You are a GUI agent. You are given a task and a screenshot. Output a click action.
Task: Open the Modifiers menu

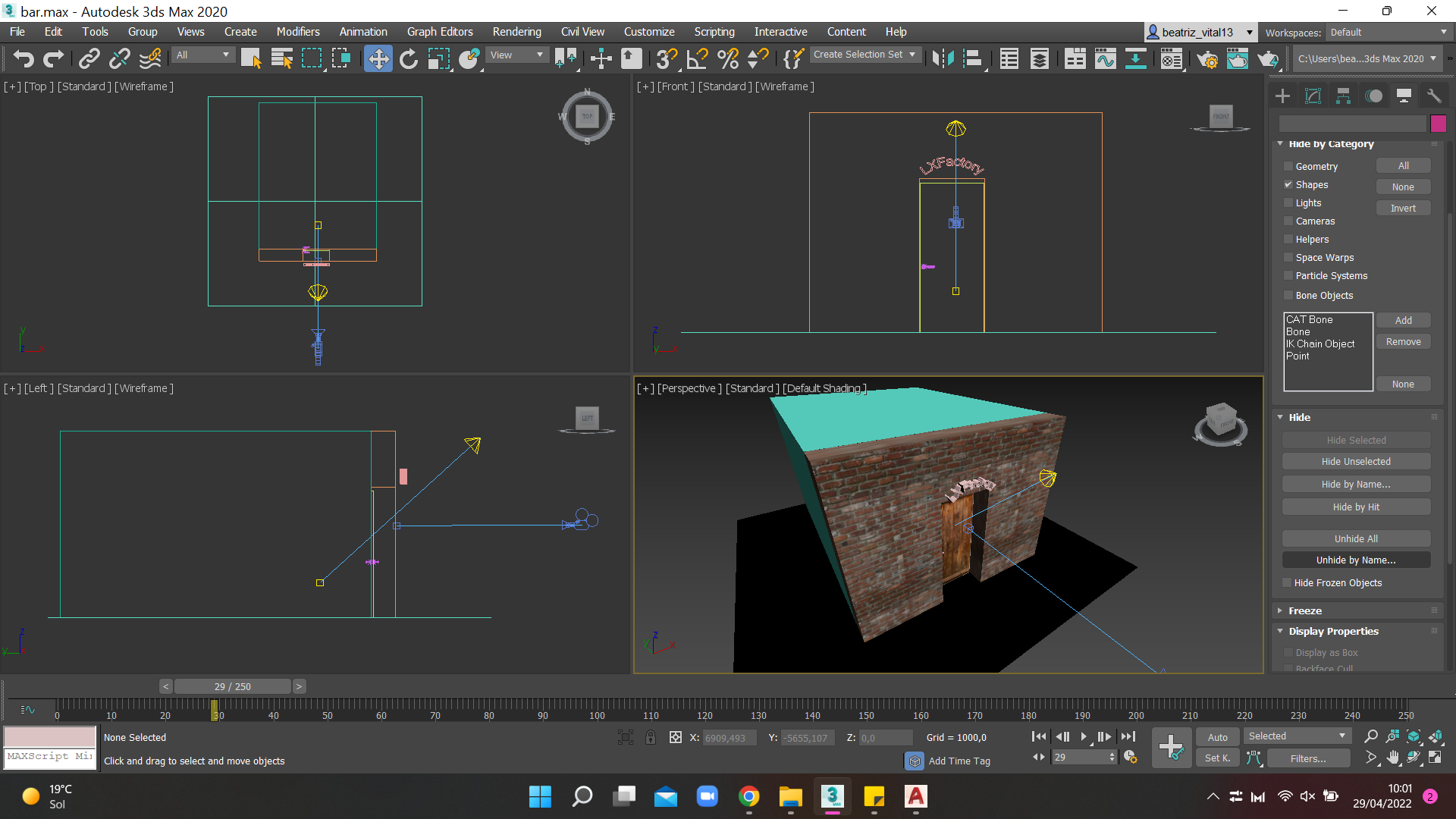point(298,32)
